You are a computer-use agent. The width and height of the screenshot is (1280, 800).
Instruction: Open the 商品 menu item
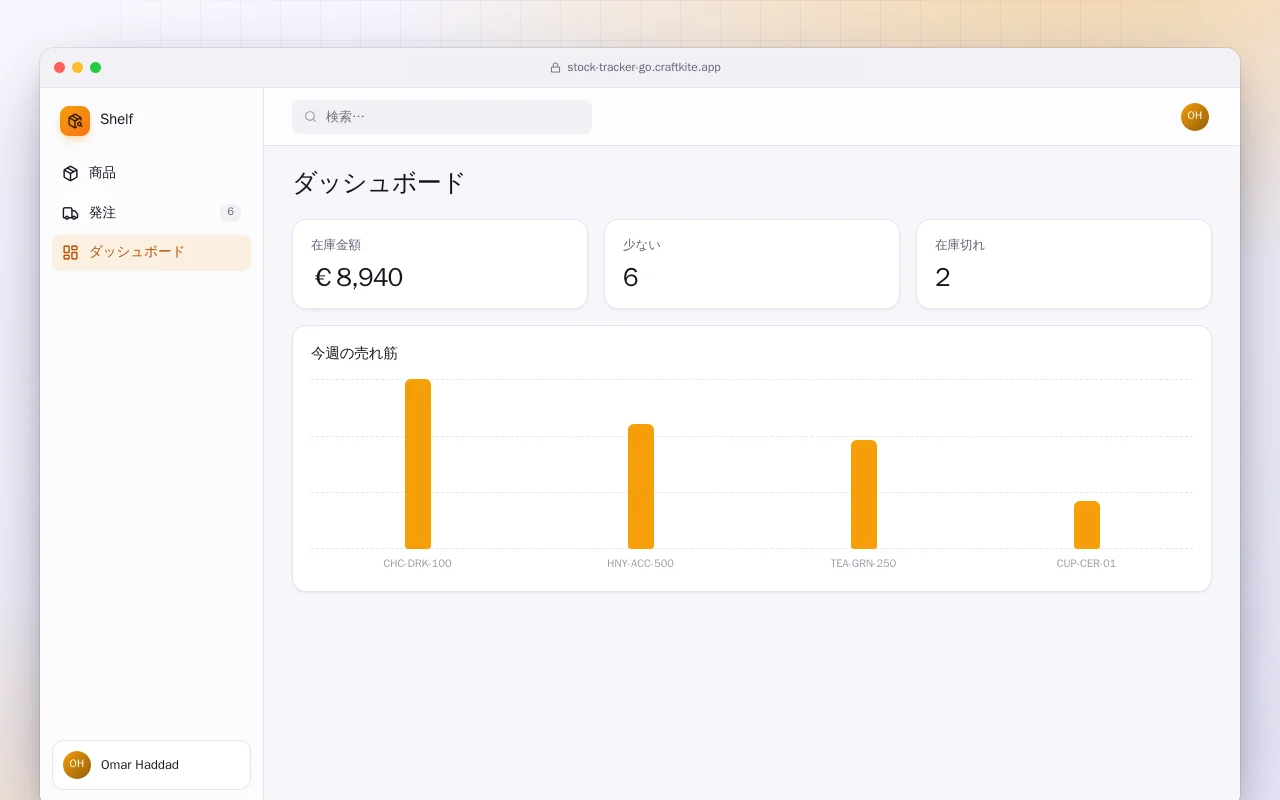151,173
